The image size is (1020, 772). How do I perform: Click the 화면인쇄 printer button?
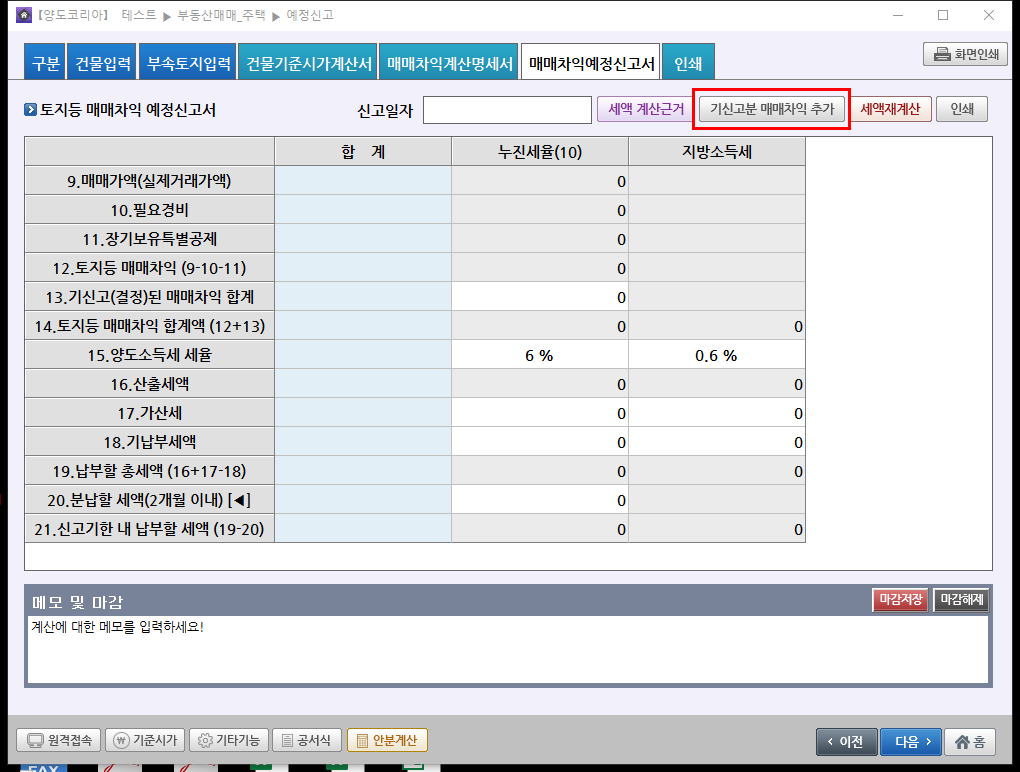click(x=964, y=55)
